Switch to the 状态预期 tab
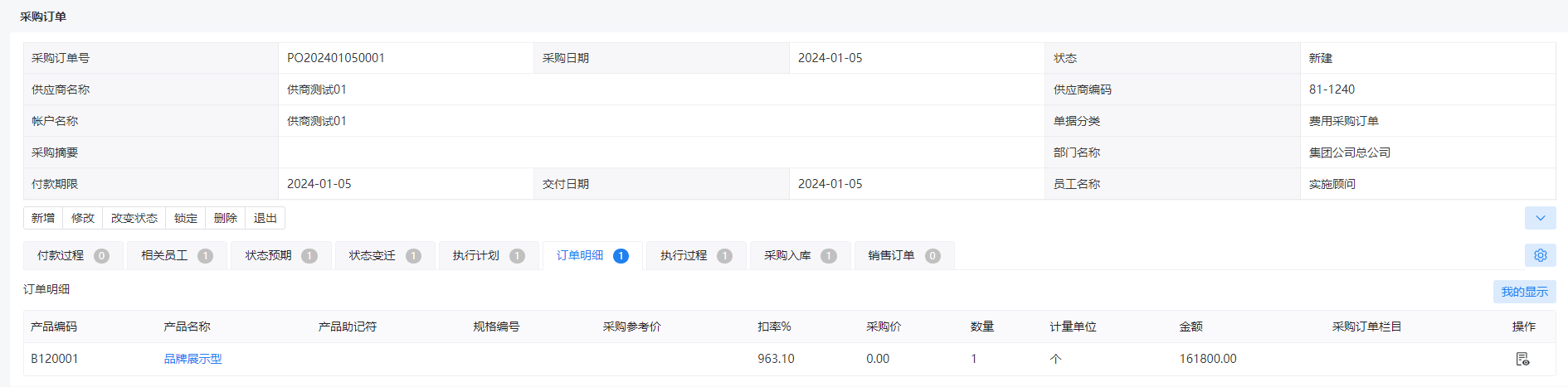Screen dimensions: 1568x387 coord(280,255)
